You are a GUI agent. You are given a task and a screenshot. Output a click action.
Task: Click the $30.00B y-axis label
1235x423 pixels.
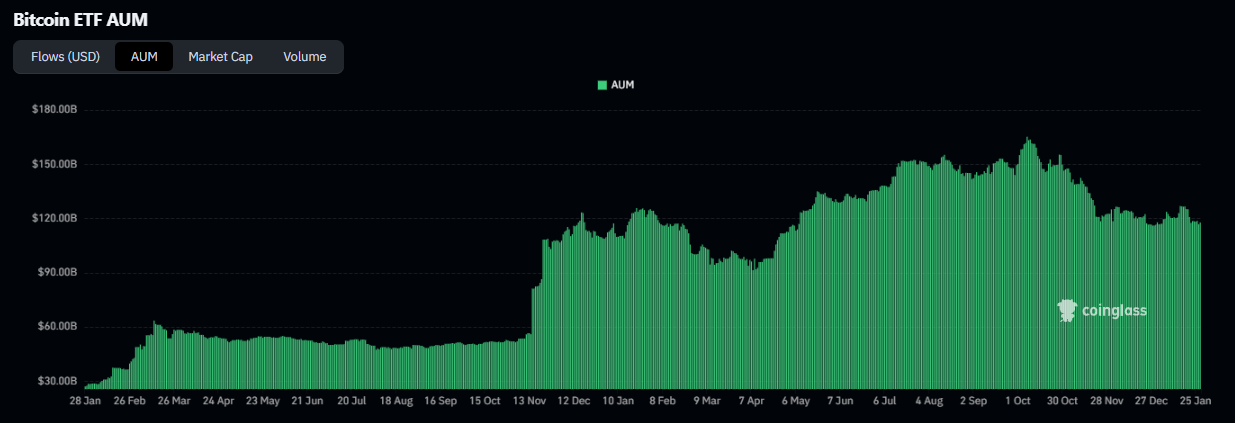click(57, 381)
